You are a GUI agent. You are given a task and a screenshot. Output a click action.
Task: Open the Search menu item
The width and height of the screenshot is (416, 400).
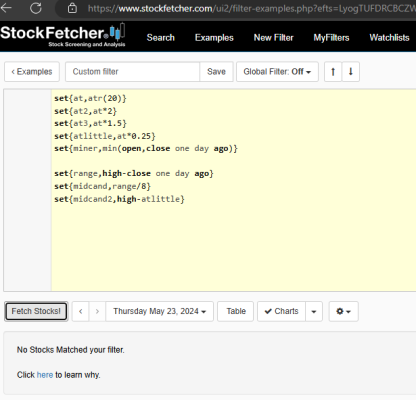[x=161, y=38]
